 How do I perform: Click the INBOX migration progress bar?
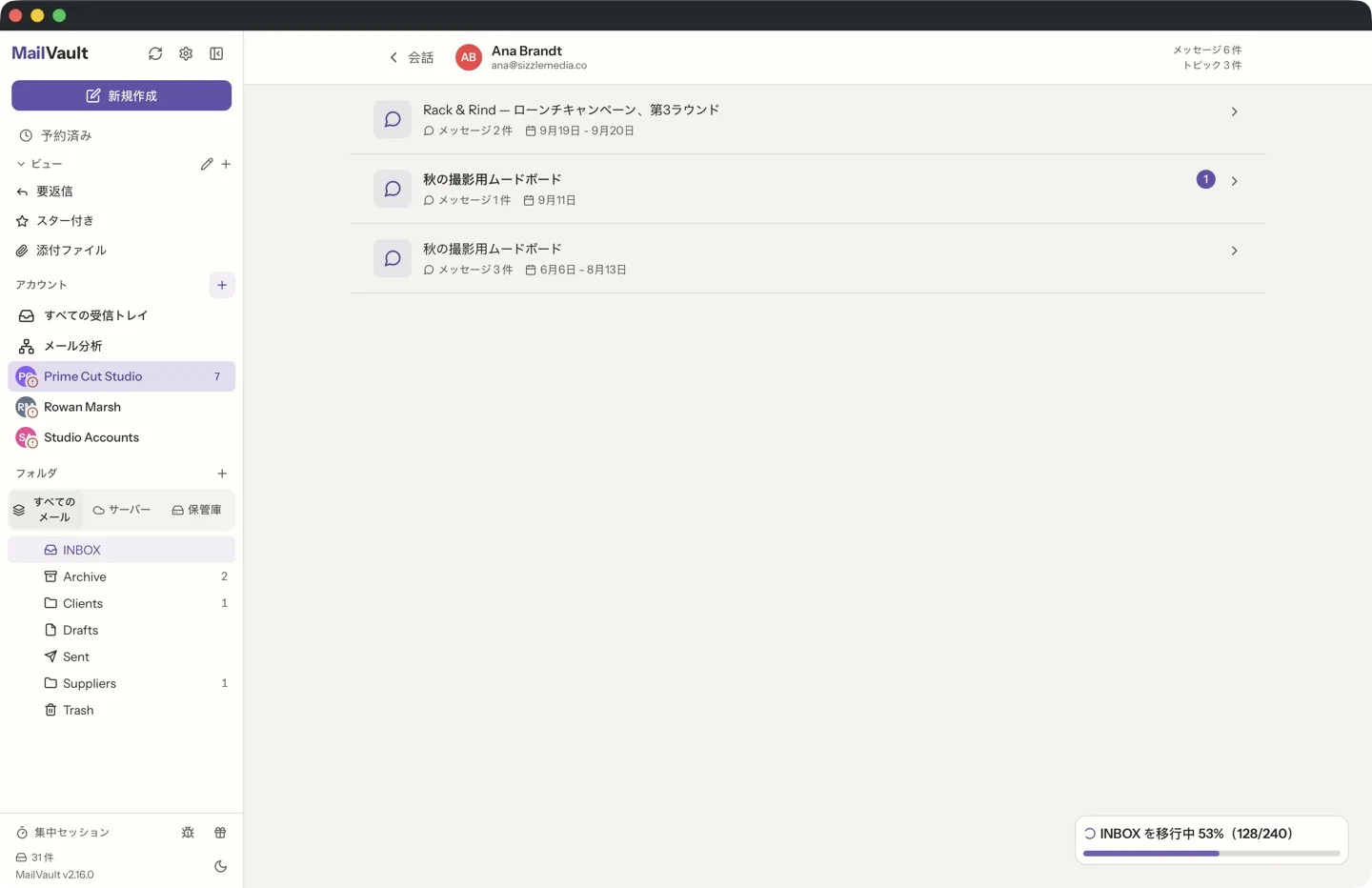[1211, 854]
